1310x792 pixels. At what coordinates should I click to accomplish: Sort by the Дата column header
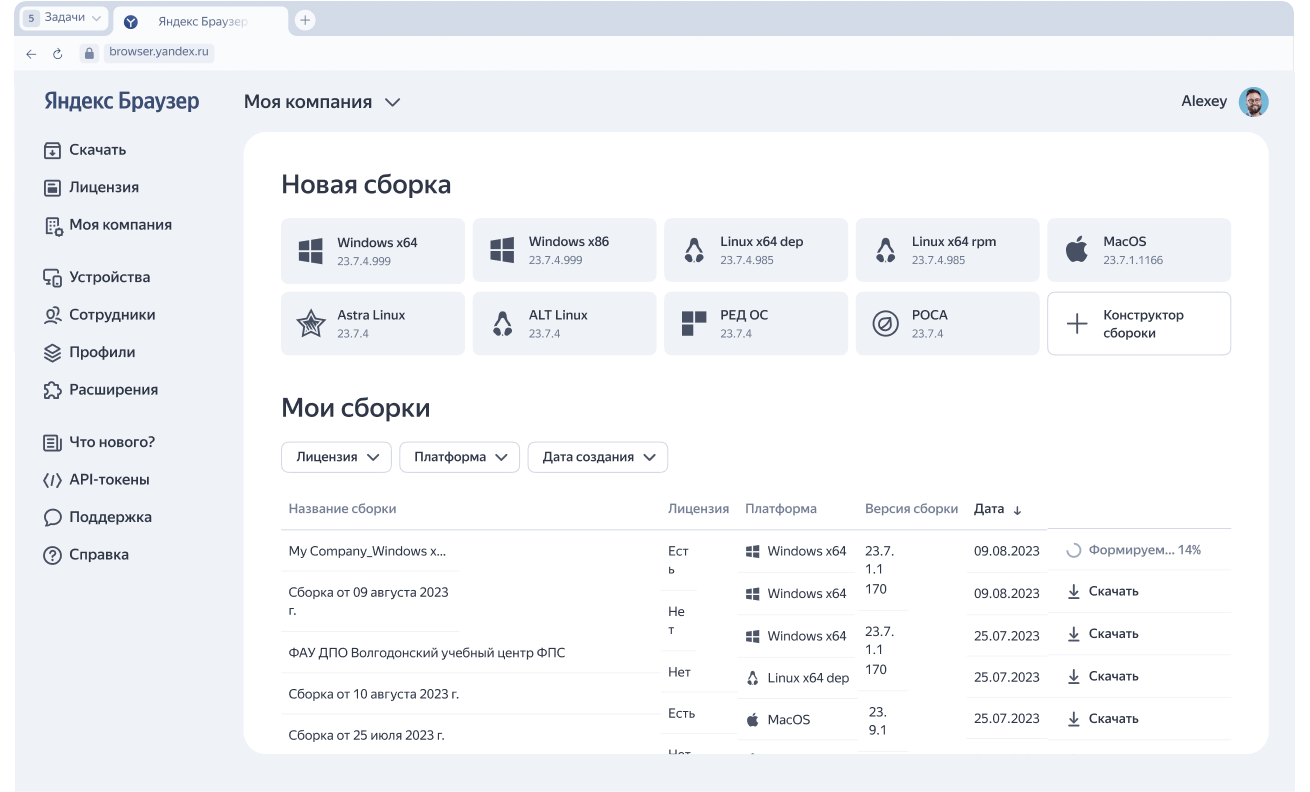pos(998,509)
